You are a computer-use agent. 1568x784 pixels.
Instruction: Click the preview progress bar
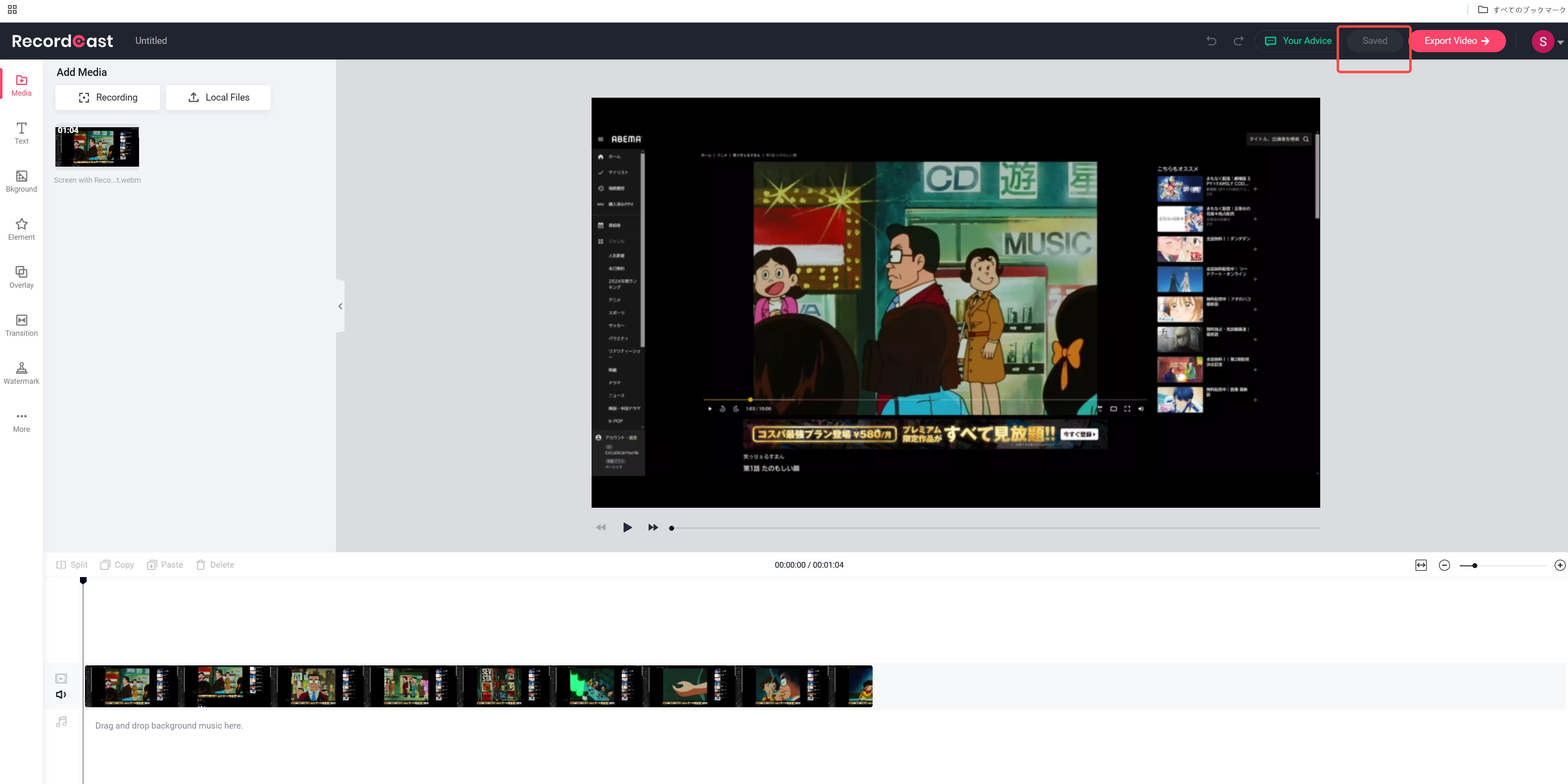click(995, 528)
